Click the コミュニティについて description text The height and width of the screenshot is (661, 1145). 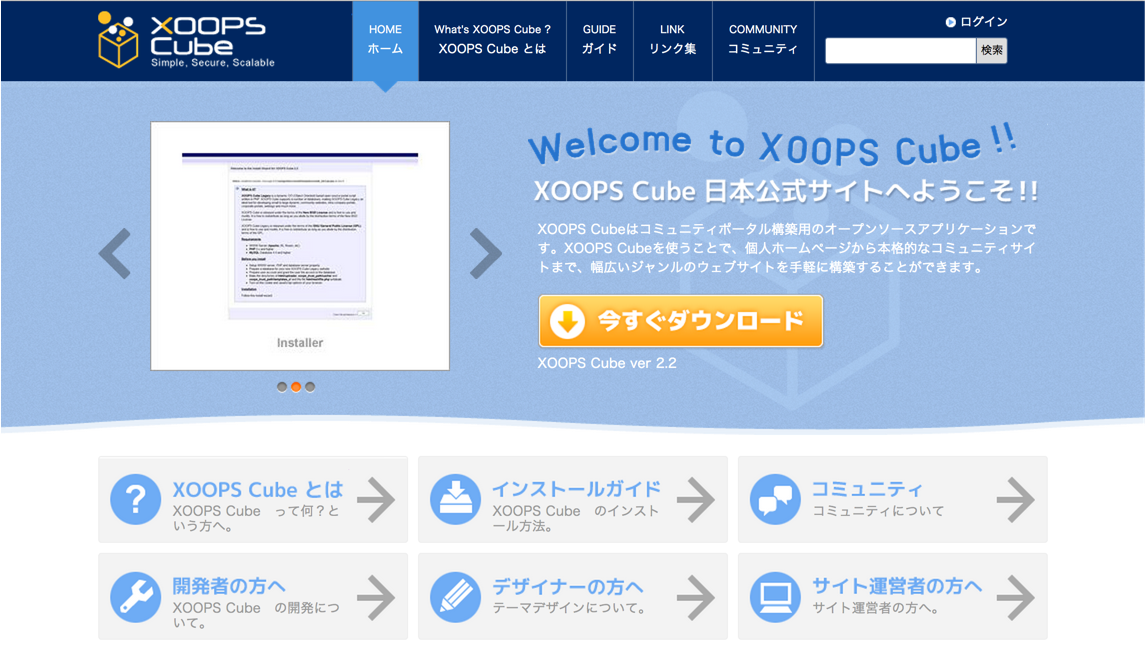coord(878,511)
